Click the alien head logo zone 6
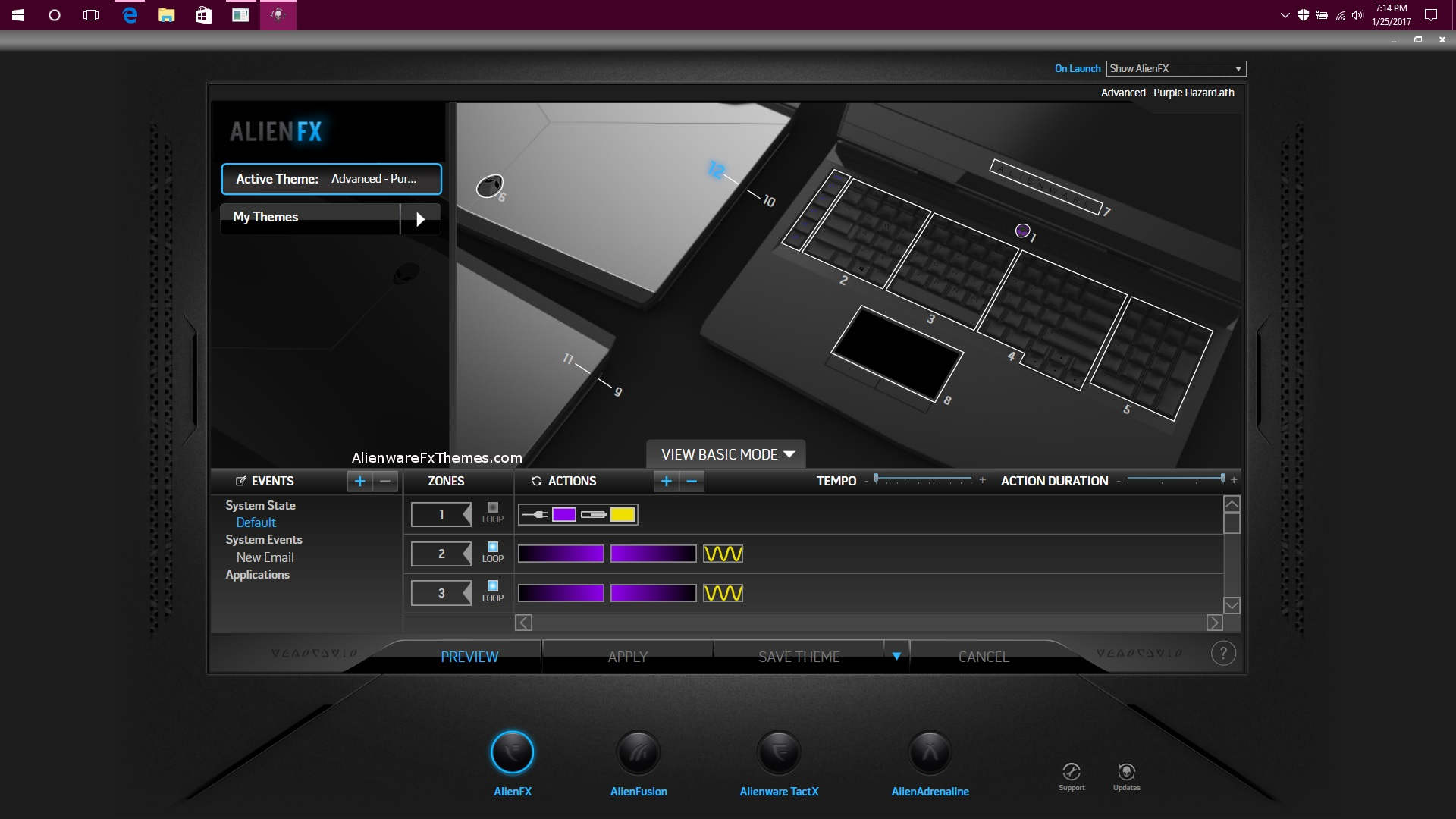The width and height of the screenshot is (1456, 819). click(x=489, y=186)
